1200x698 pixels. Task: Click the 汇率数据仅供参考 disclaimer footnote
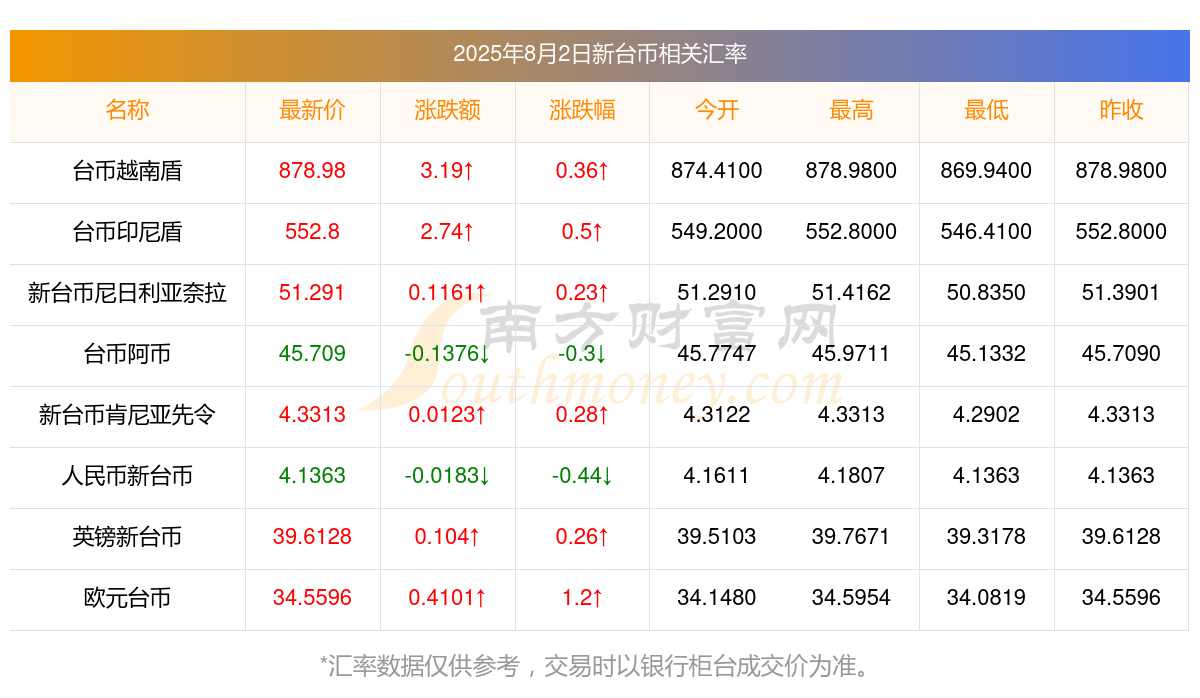point(600,666)
